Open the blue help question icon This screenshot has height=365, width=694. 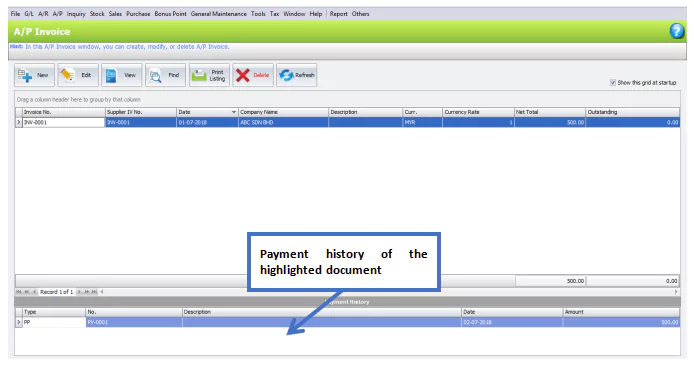tap(676, 31)
